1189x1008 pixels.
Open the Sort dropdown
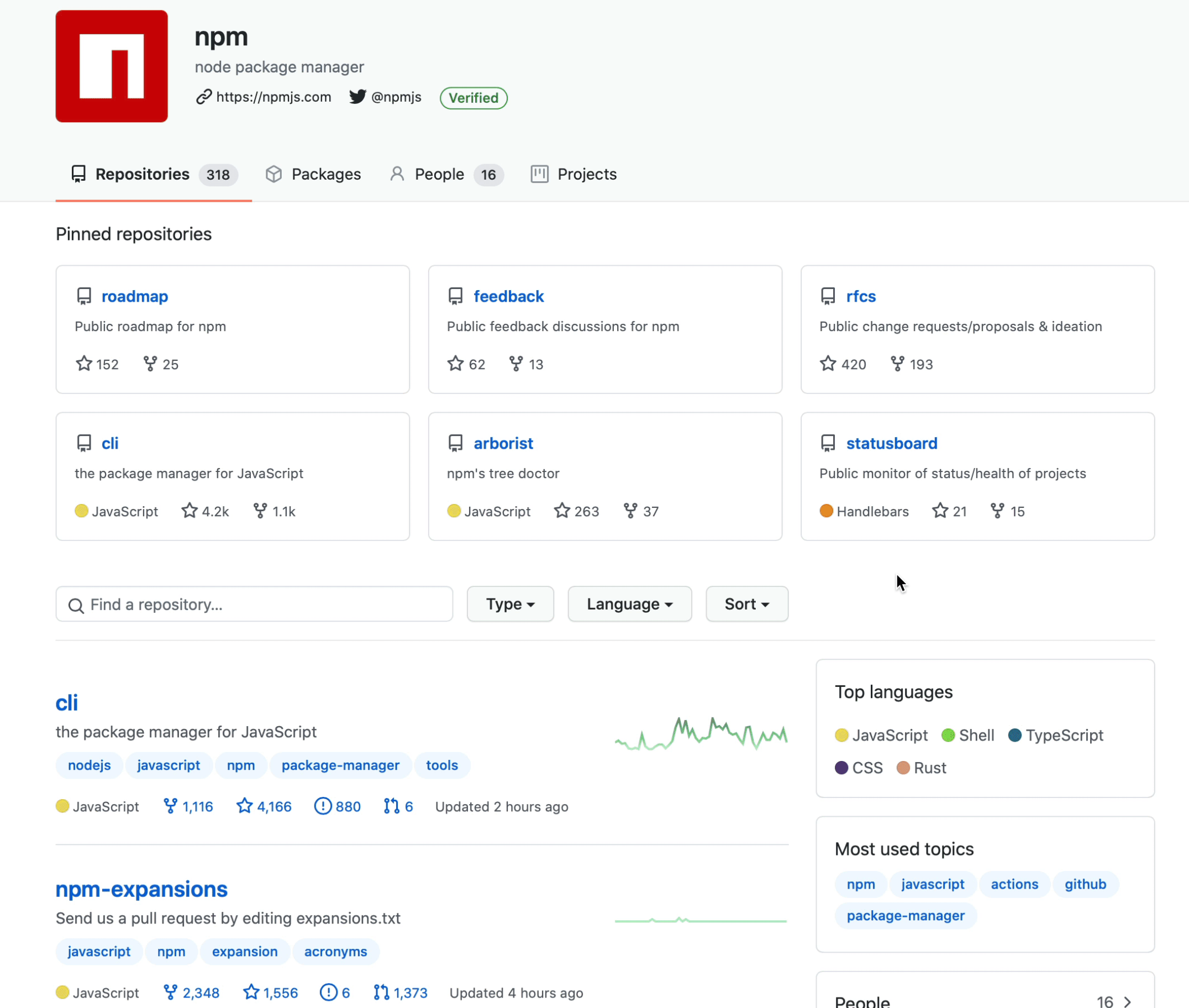click(746, 604)
